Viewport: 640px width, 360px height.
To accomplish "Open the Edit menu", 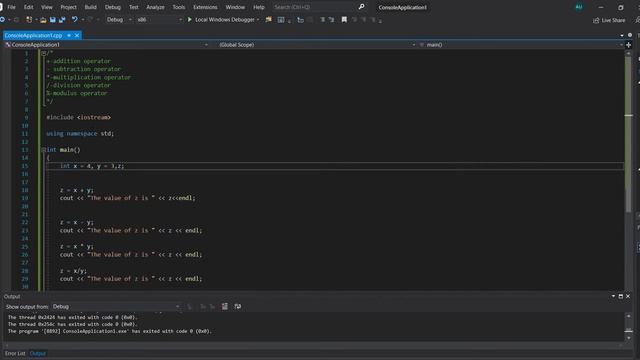I will tap(29, 7).
